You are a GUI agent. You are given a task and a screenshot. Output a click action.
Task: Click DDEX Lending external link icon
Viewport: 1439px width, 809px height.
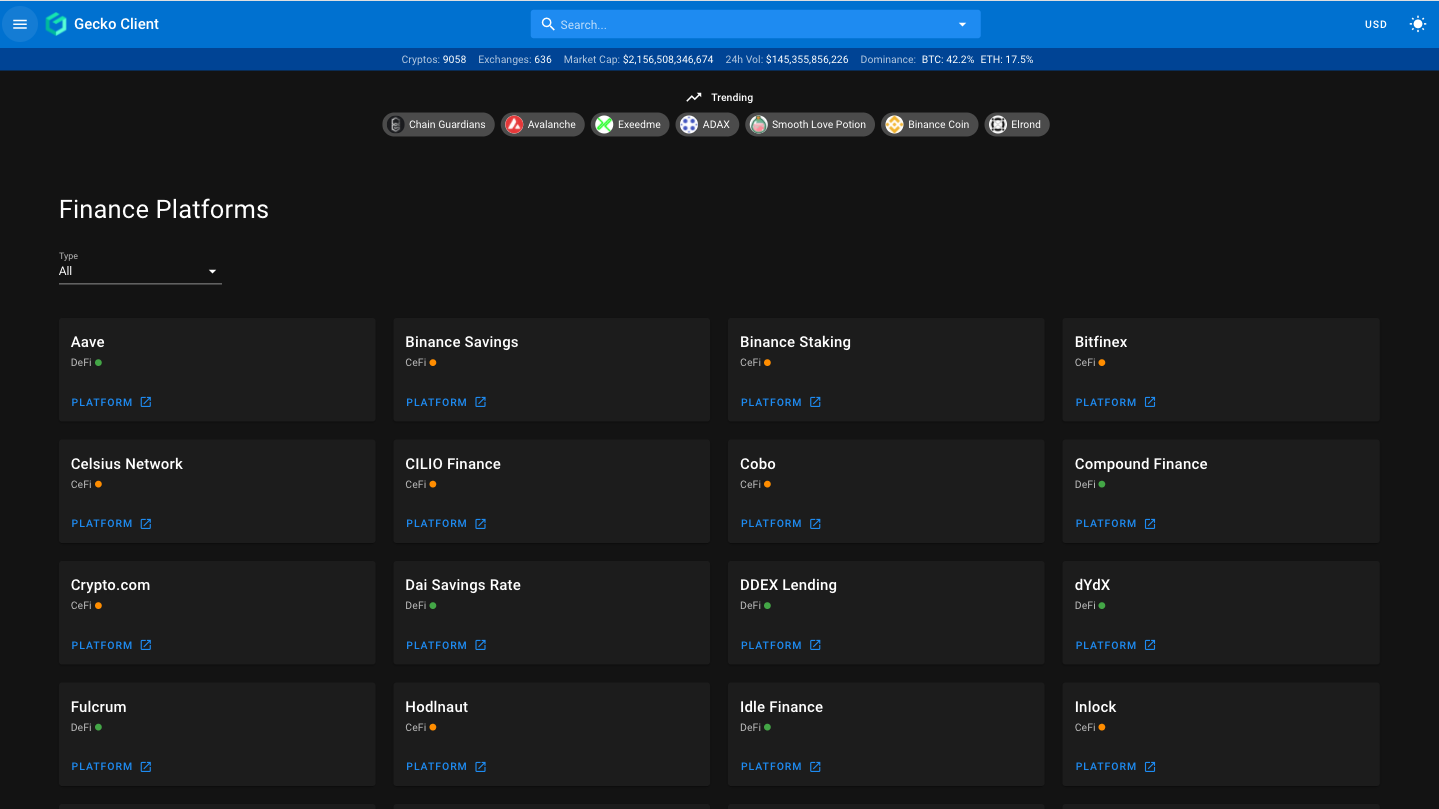[x=815, y=645]
